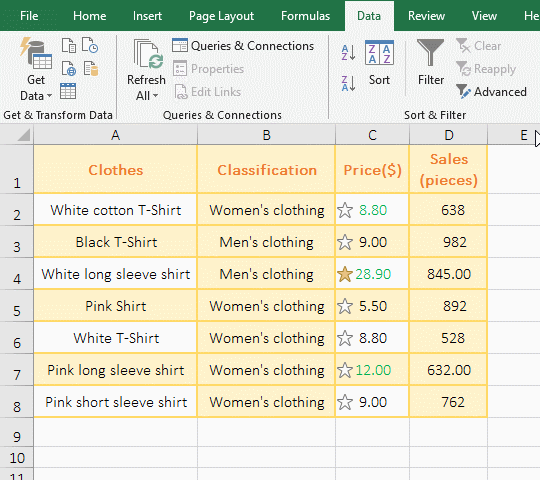Image resolution: width=540 pixels, height=480 pixels.
Task: Click the Price($) header cell
Action: pos(372,169)
